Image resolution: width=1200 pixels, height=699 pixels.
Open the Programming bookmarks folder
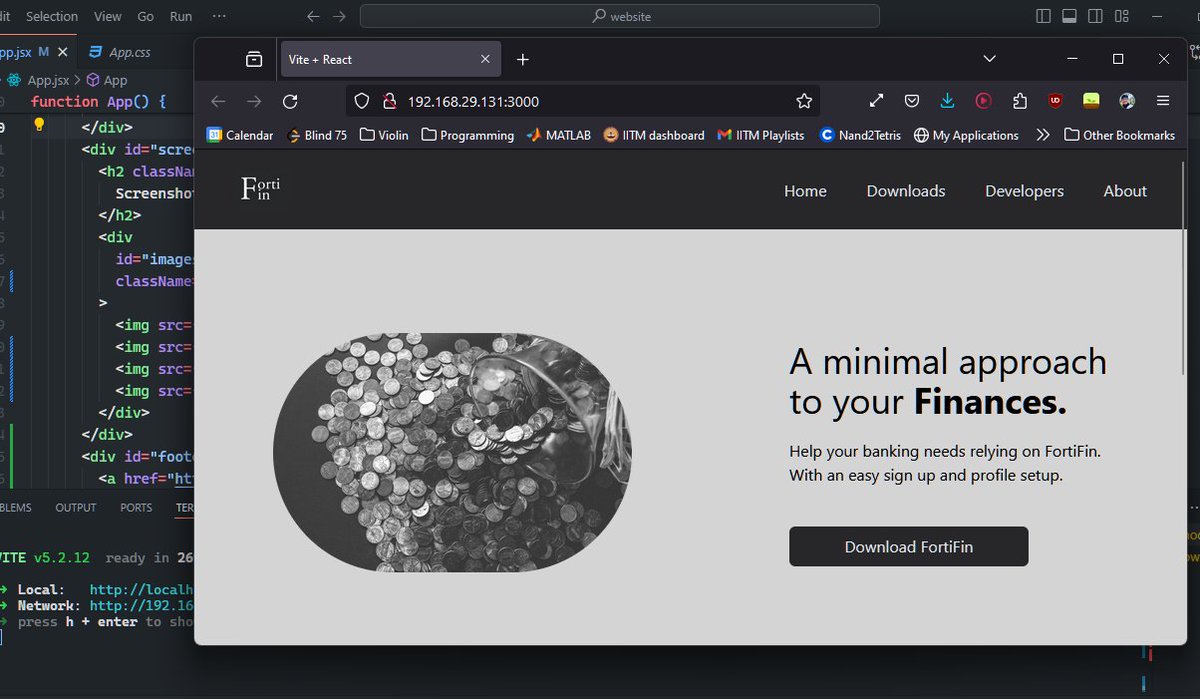(468, 135)
